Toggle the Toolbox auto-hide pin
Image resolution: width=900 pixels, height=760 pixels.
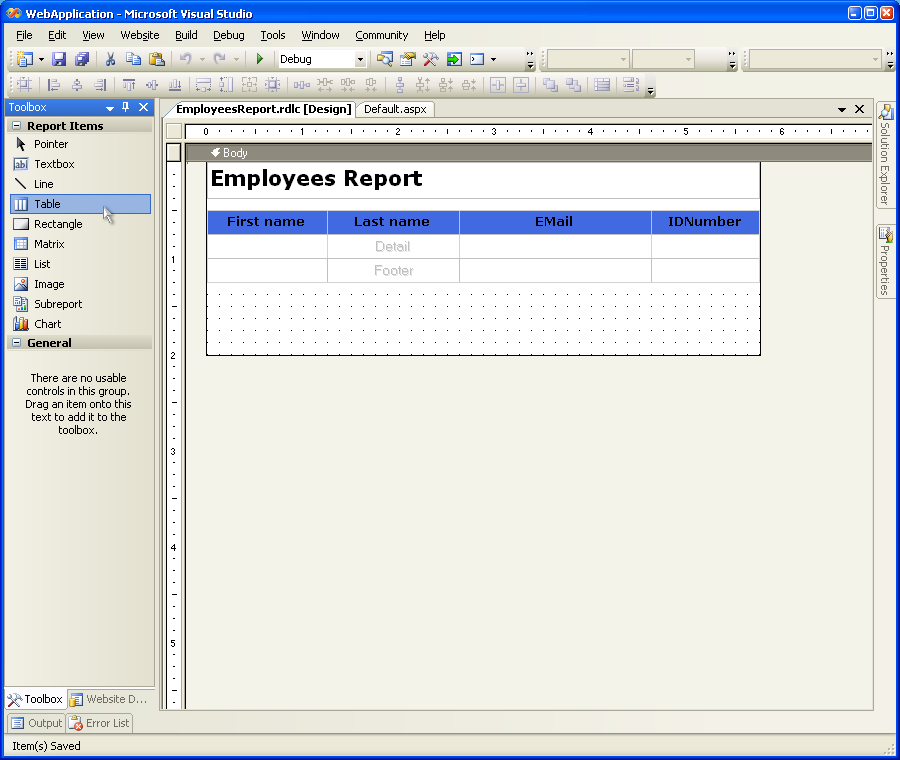pyautogui.click(x=126, y=107)
